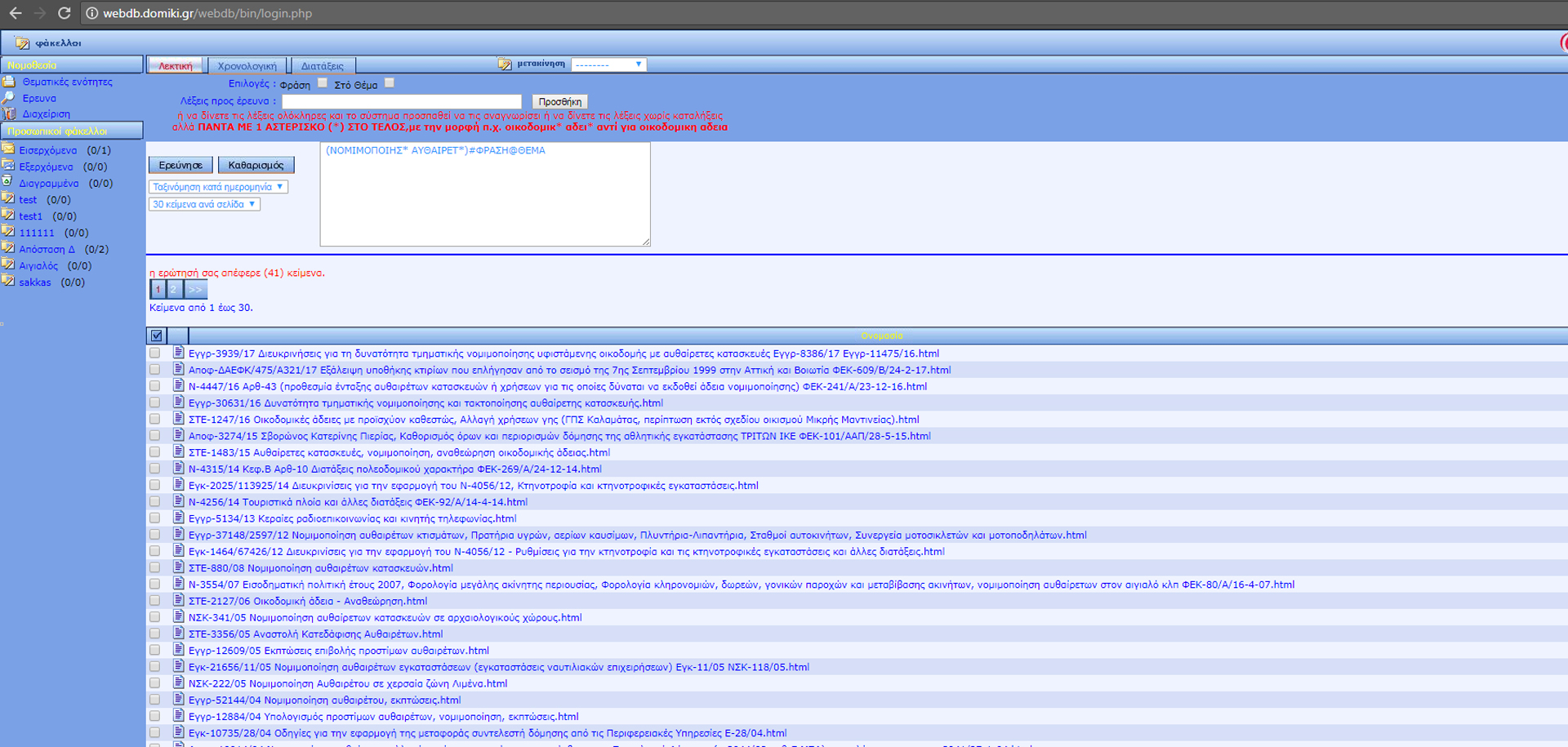1568x747 pixels.
Task: Check the box for Εγγρ-30631/16 row
Action: click(x=154, y=402)
